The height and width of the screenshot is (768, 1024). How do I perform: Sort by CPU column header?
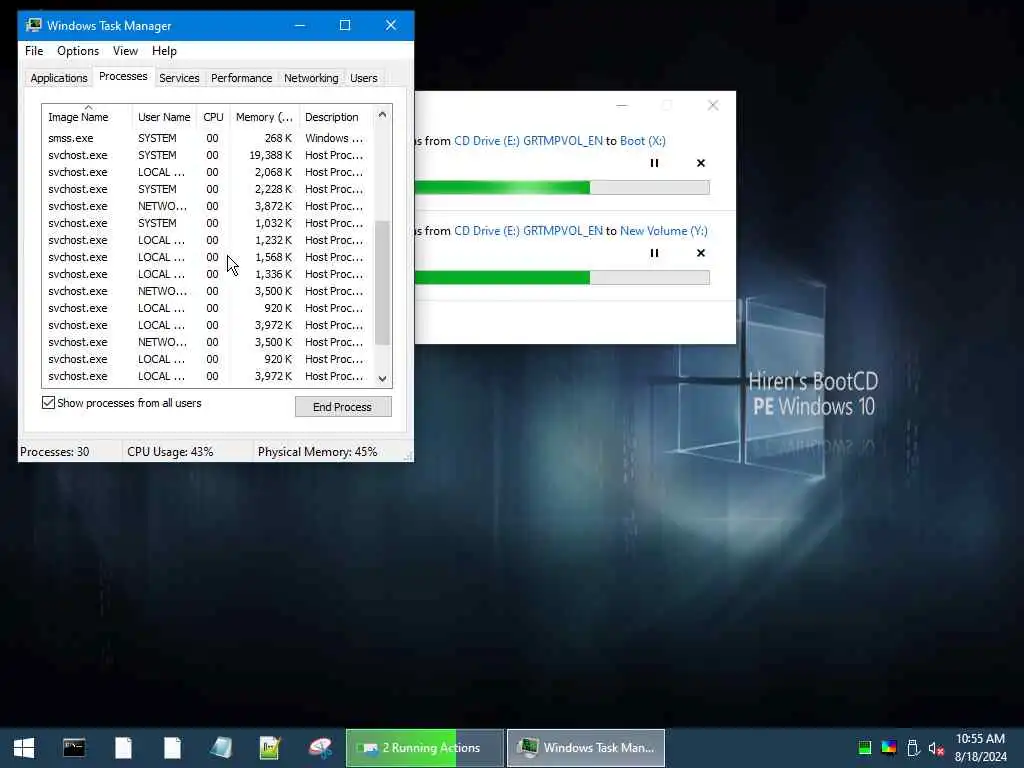(213, 117)
